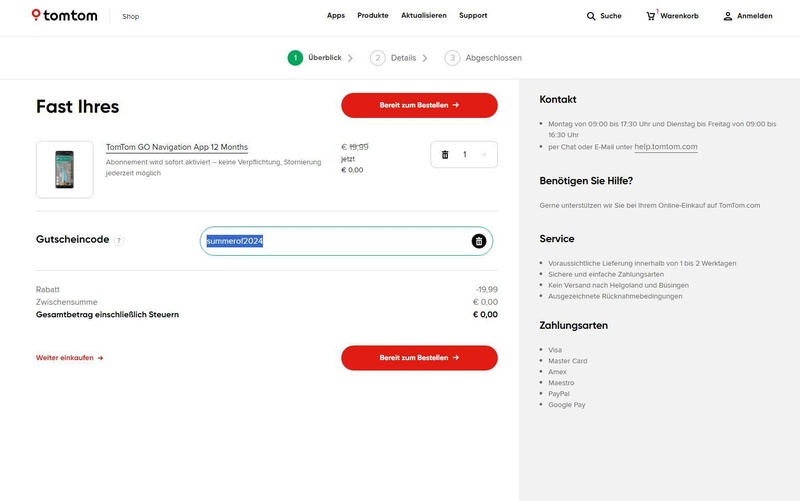800x501 pixels.
Task: Delete the voucher code with trash icon
Action: (479, 241)
